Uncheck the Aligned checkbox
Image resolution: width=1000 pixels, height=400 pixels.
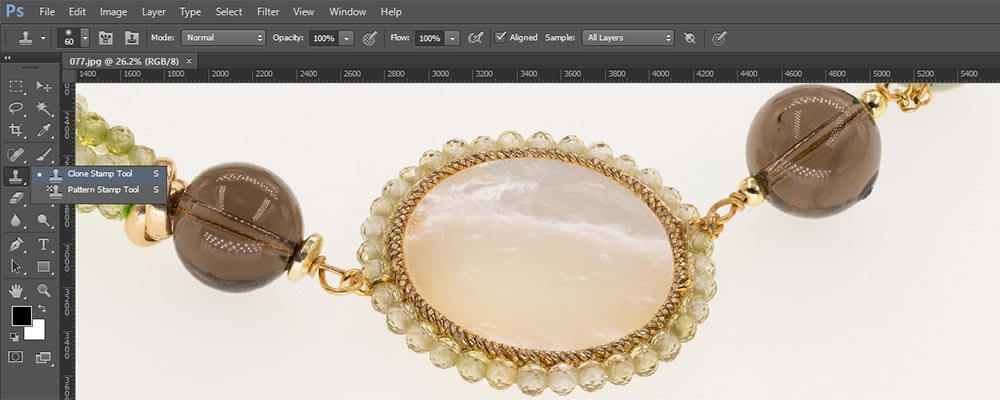click(501, 38)
